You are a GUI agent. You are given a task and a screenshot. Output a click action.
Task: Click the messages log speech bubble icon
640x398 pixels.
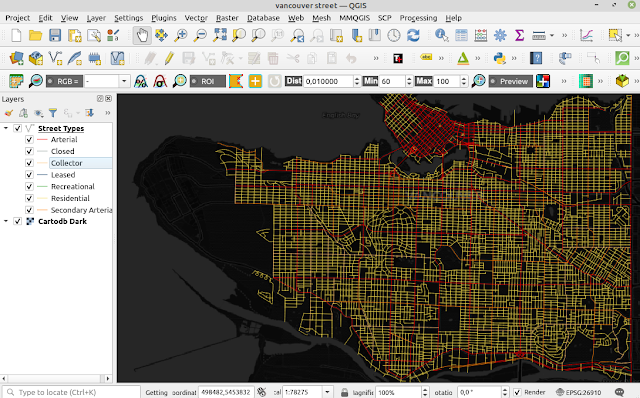point(619,392)
